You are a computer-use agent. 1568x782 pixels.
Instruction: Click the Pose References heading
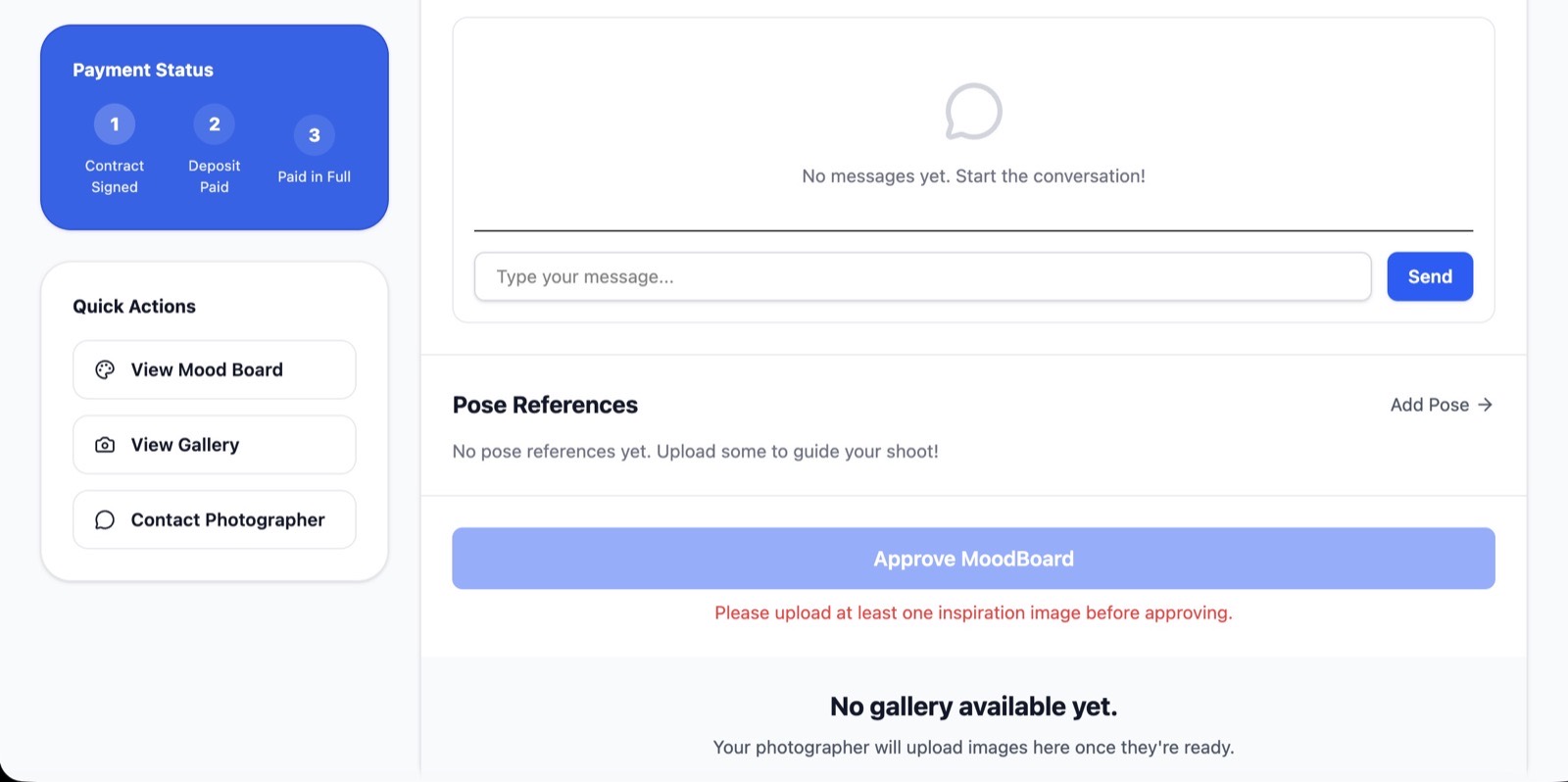click(x=545, y=405)
